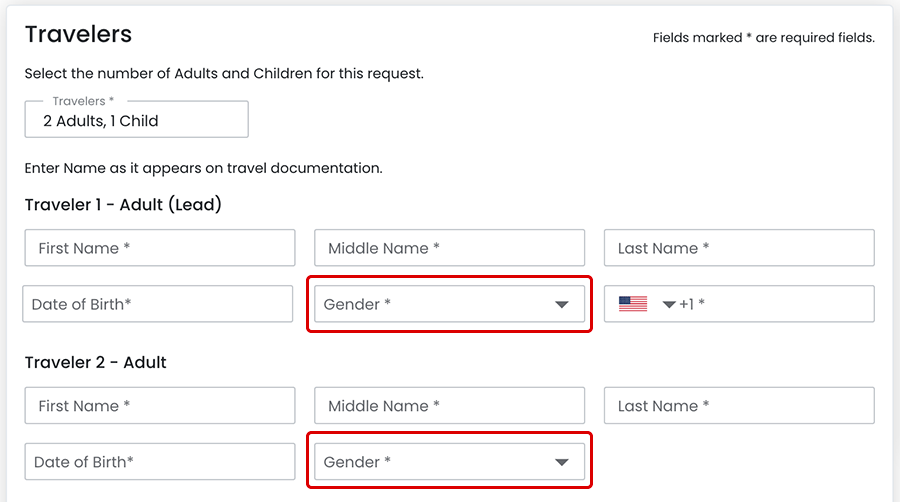The height and width of the screenshot is (502, 900).
Task: Click the arrow icon in Traveler 1 Gender
Action: click(x=562, y=305)
